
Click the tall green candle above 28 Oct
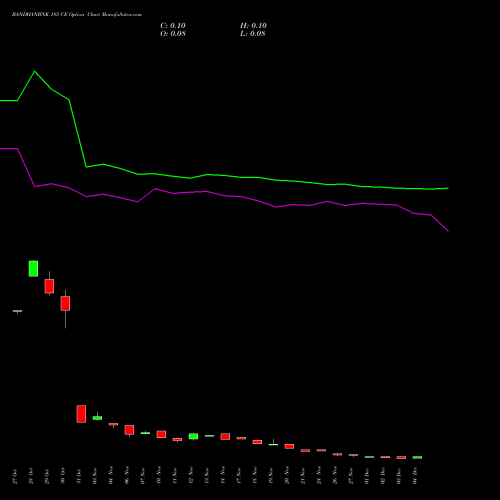(33, 269)
